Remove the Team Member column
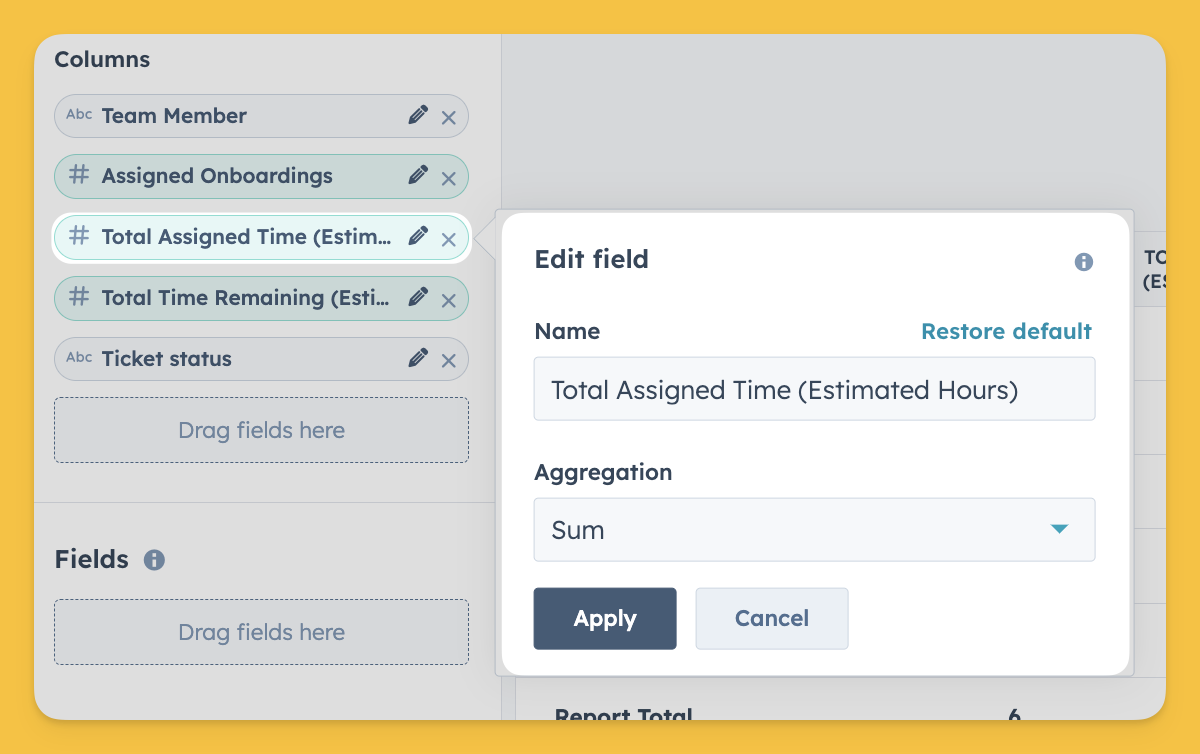The width and height of the screenshot is (1200, 754). pyautogui.click(x=449, y=118)
